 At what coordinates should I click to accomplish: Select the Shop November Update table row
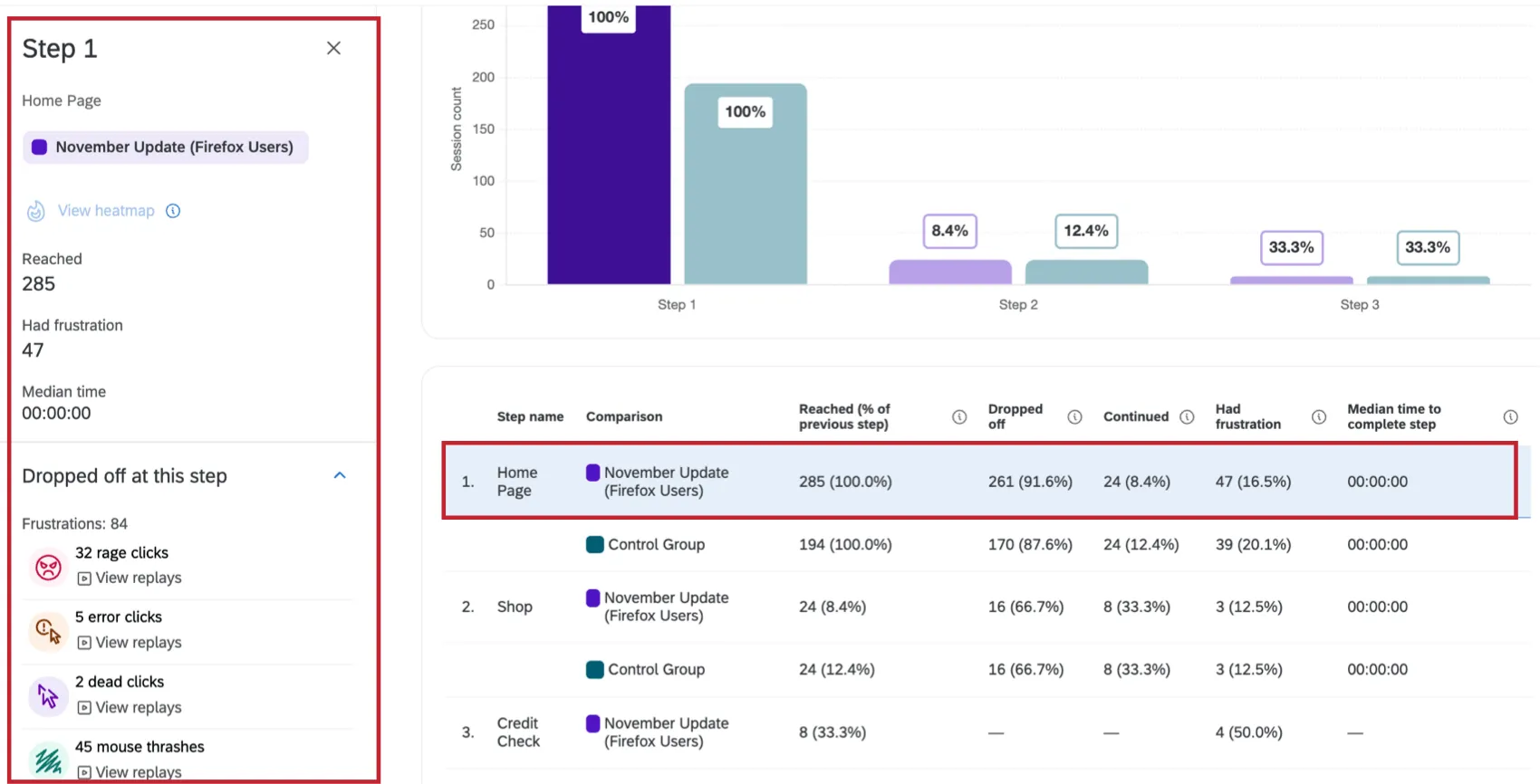coord(978,607)
